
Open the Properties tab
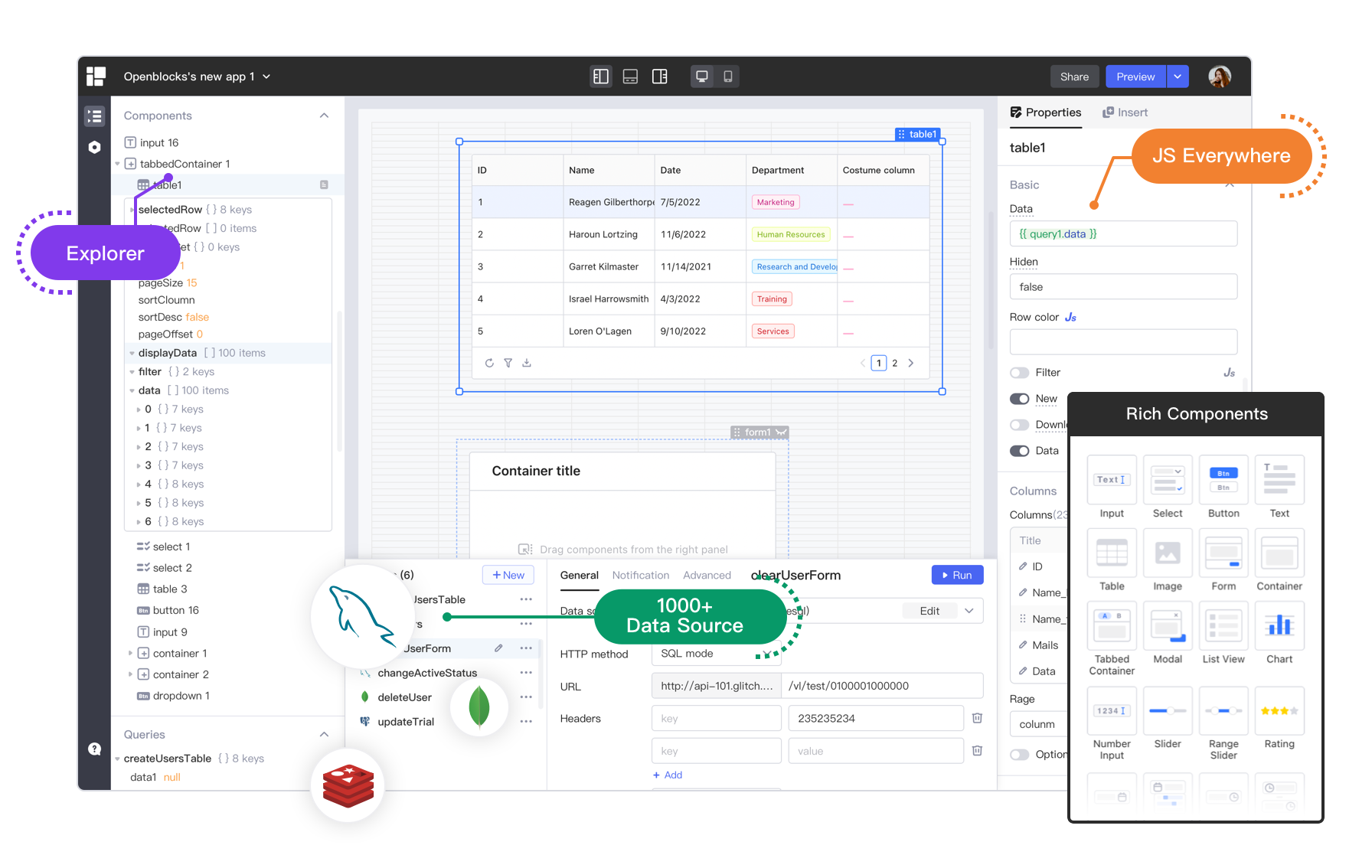1045,113
